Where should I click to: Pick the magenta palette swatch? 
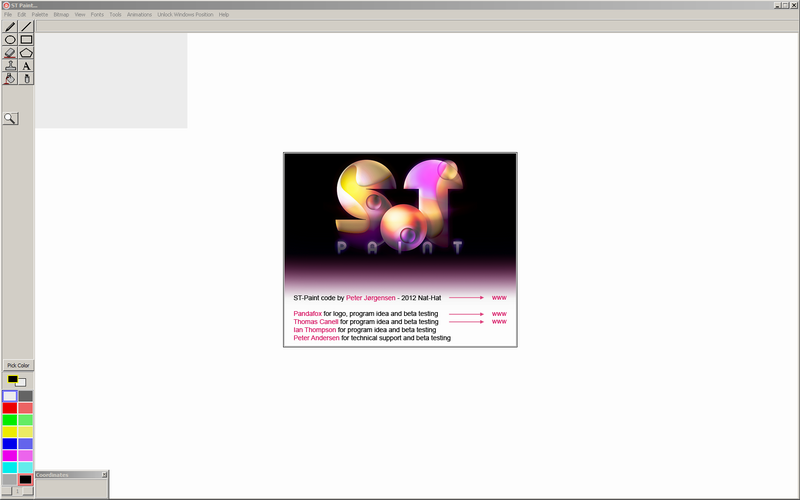click(x=10, y=456)
